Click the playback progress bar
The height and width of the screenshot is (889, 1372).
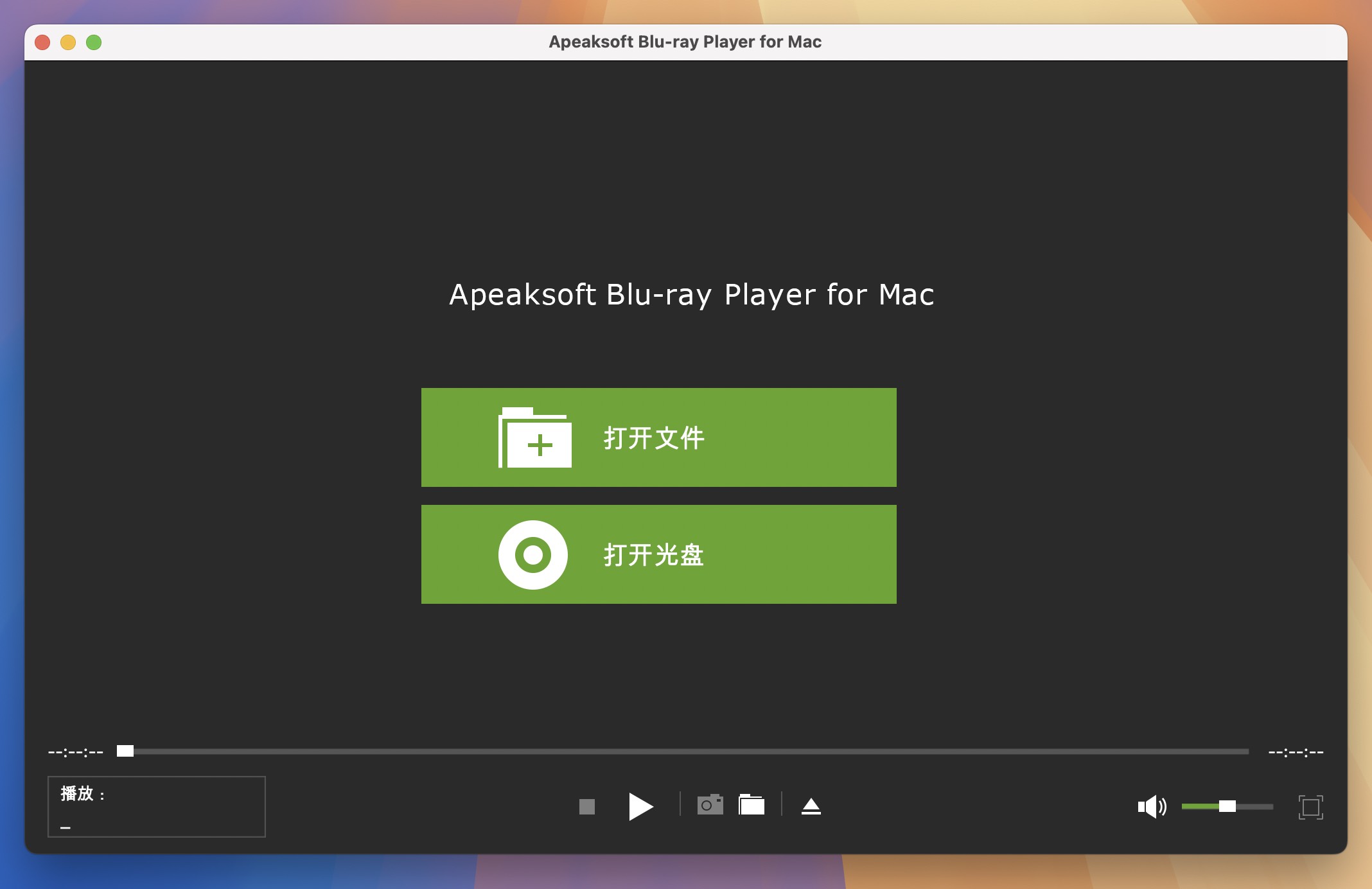[x=683, y=752]
